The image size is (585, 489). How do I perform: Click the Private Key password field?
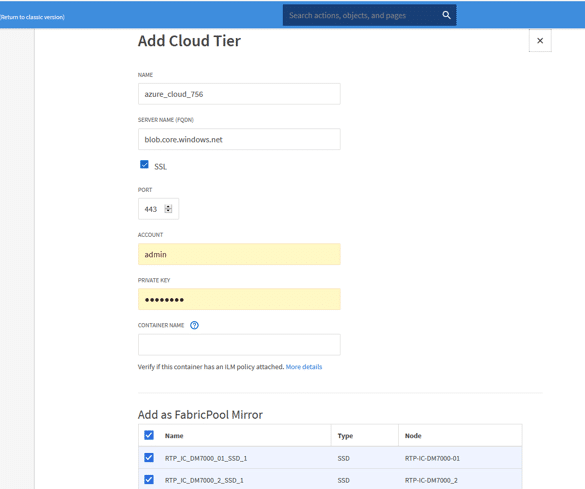pos(239,299)
